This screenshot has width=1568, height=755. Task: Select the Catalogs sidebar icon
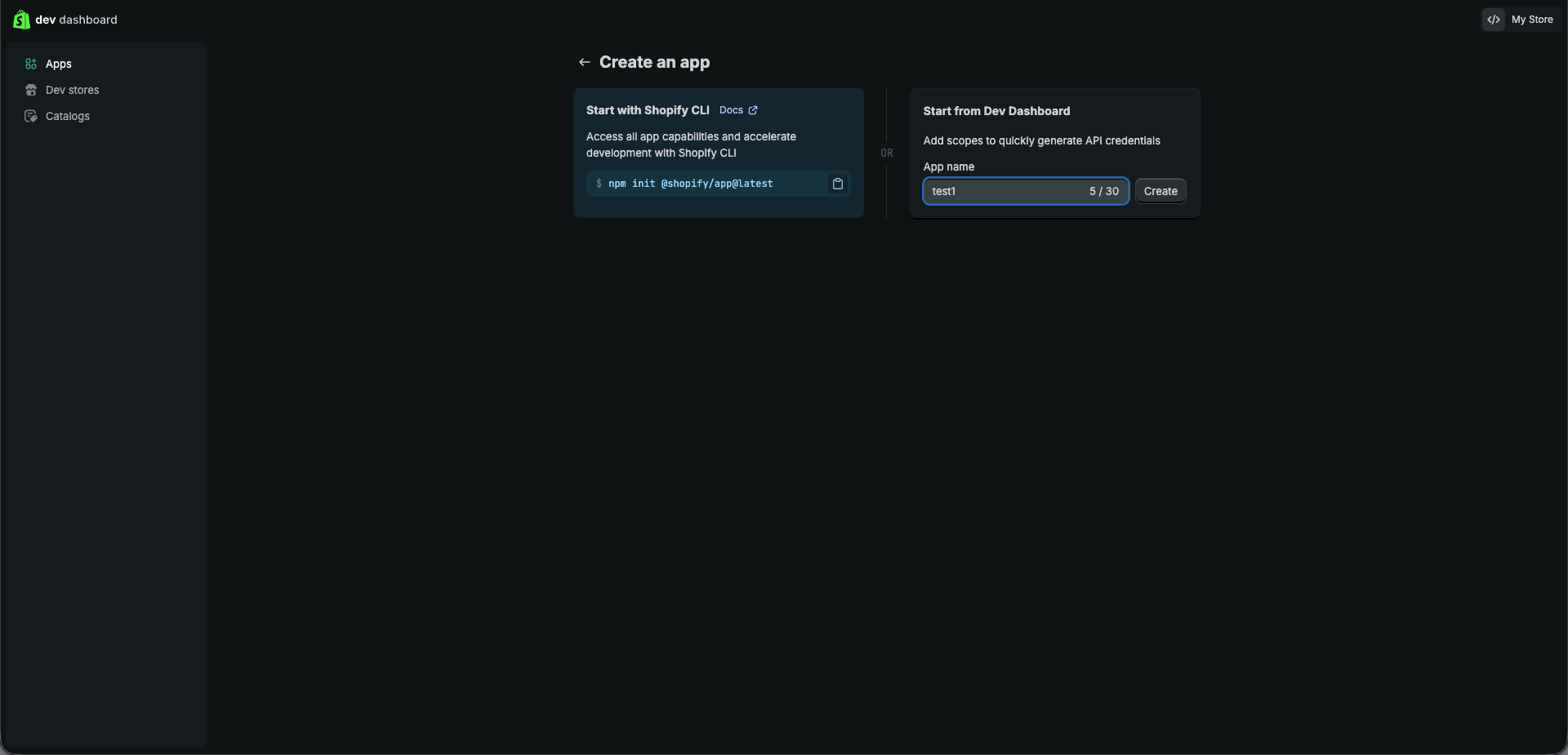point(30,116)
